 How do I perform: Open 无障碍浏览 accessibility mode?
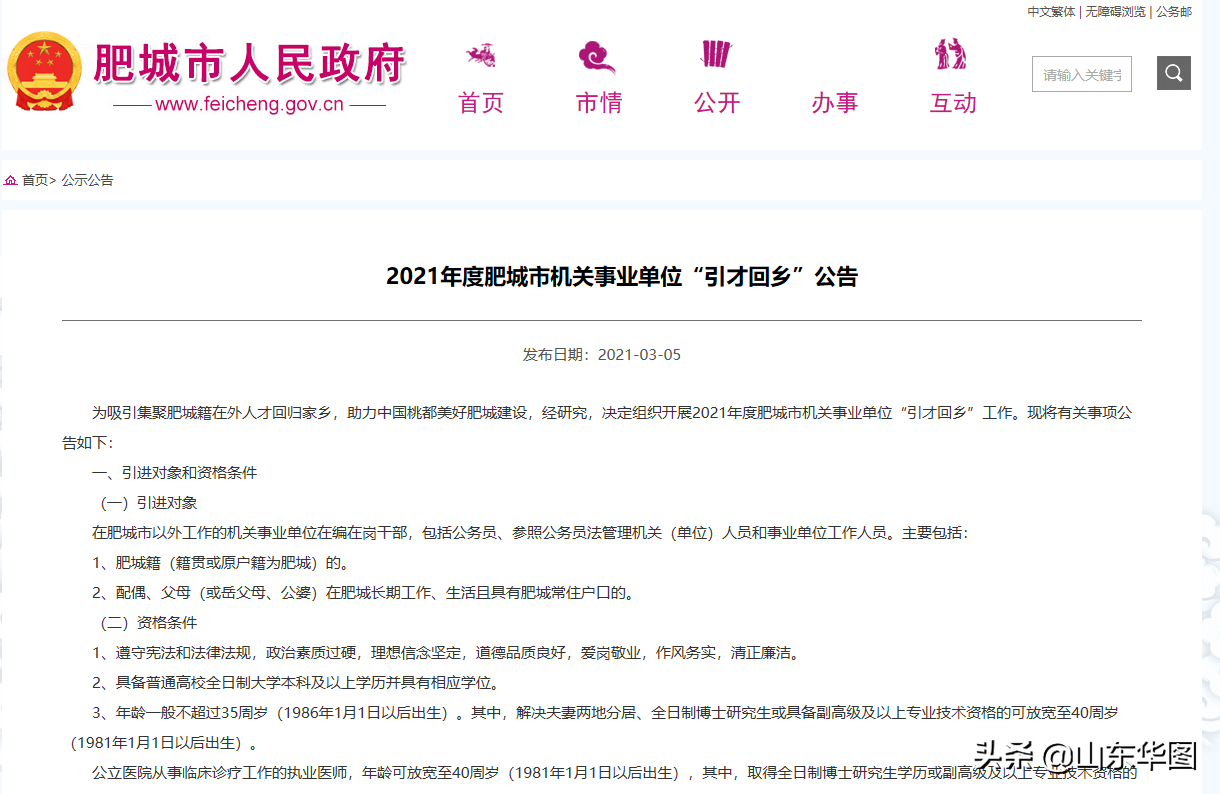1115,12
